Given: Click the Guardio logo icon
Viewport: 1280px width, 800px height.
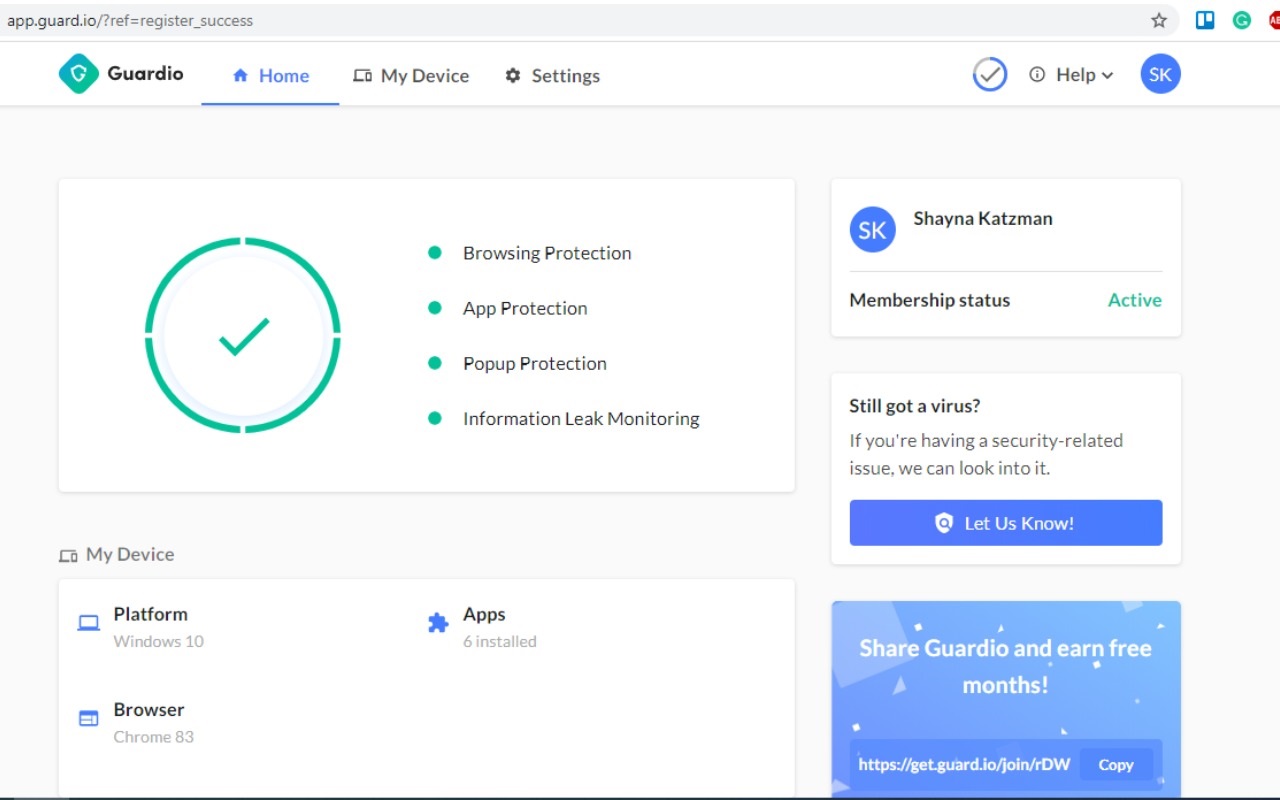Looking at the screenshot, I should [x=79, y=74].
